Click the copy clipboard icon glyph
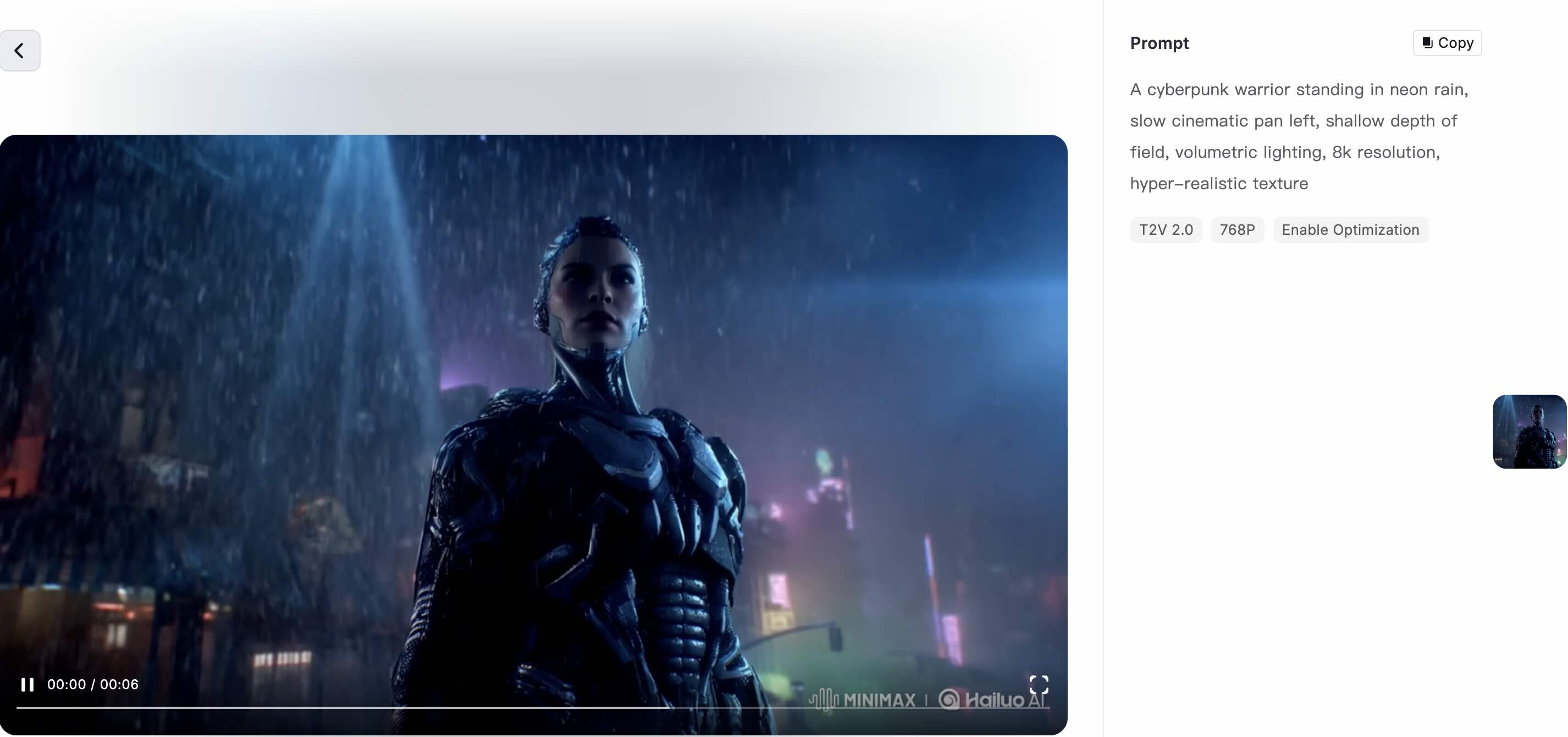The height and width of the screenshot is (737, 1568). (x=1427, y=43)
